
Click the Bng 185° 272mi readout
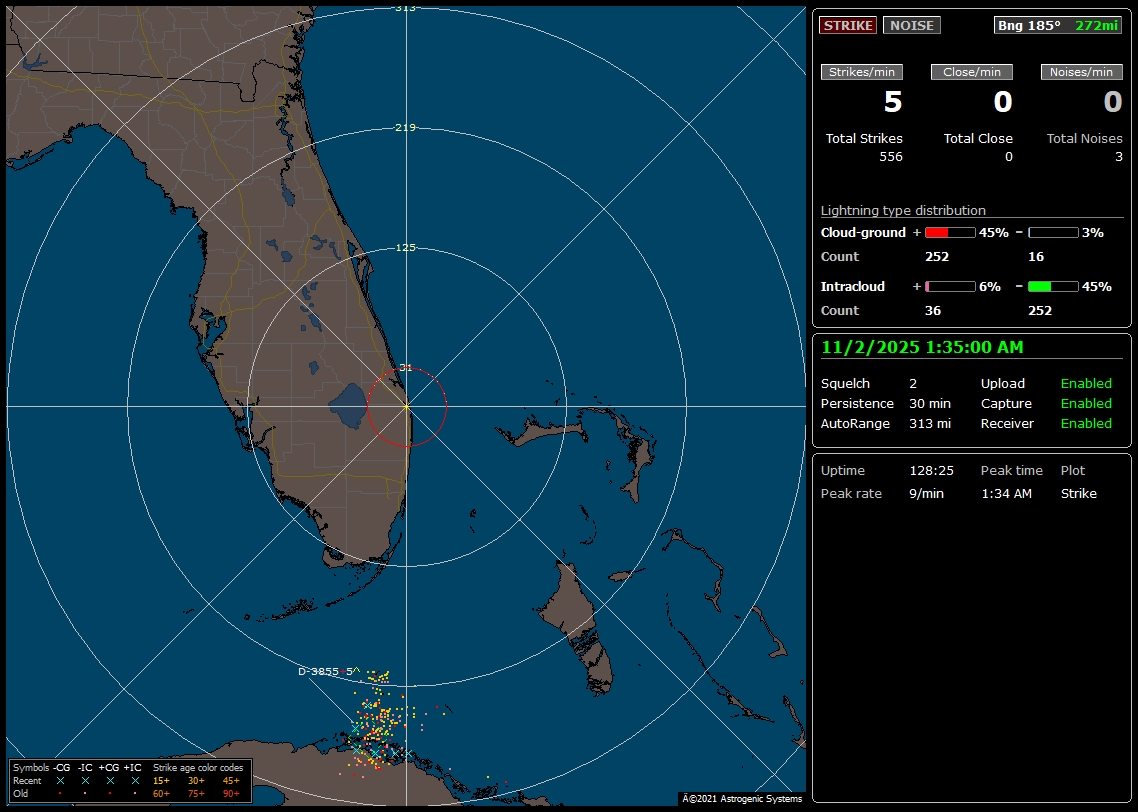point(1058,25)
